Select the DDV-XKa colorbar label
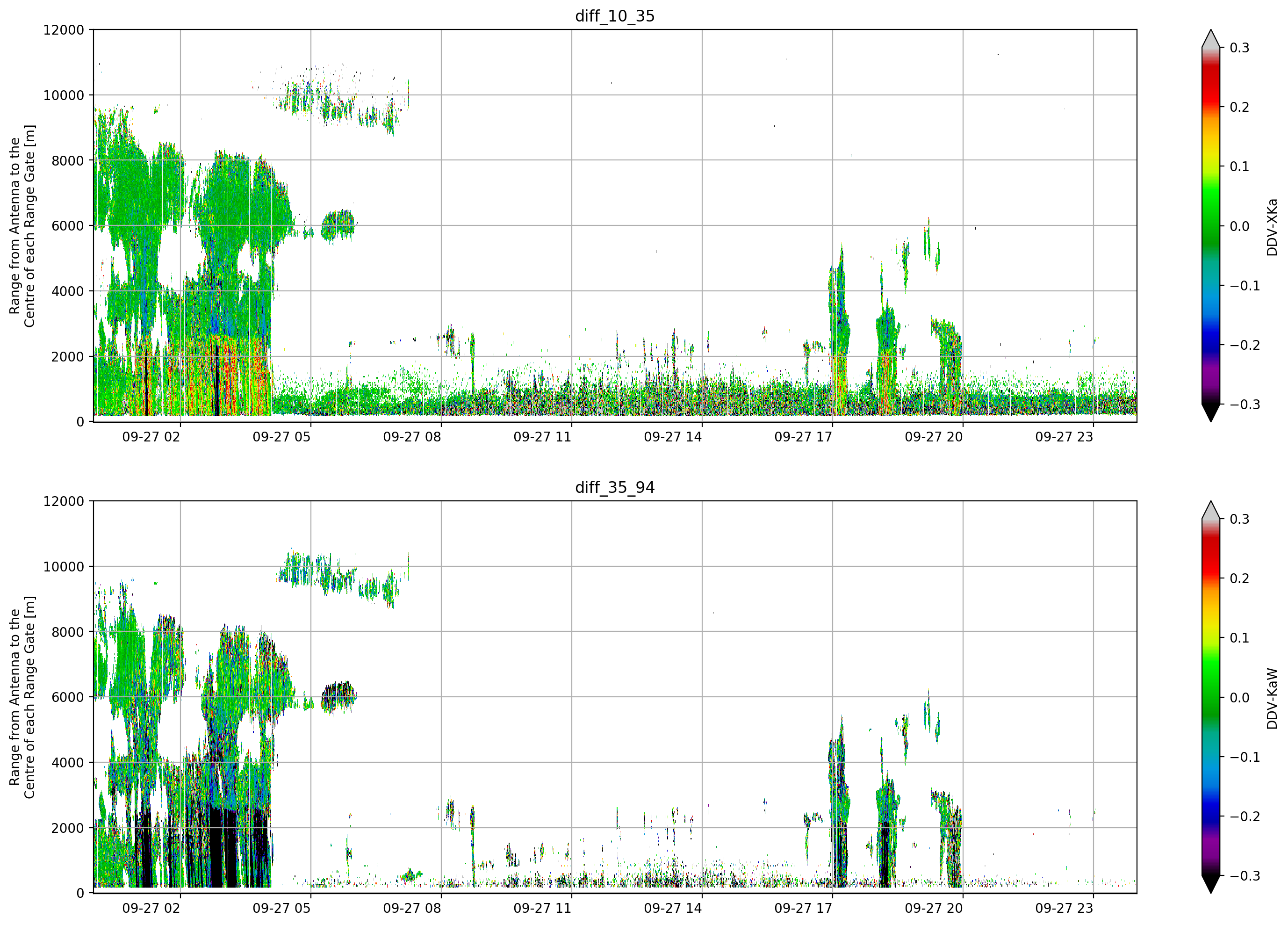 (1272, 227)
